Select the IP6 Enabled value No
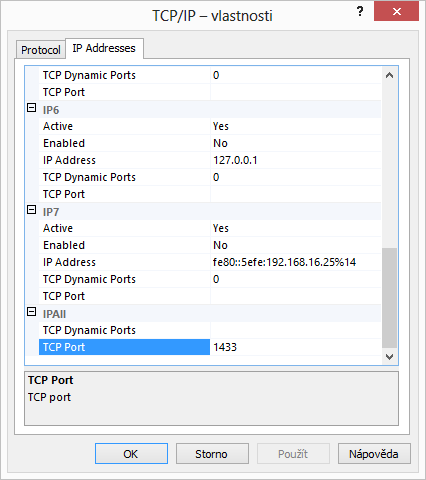Image resolution: width=426 pixels, height=480 pixels. tap(295, 143)
